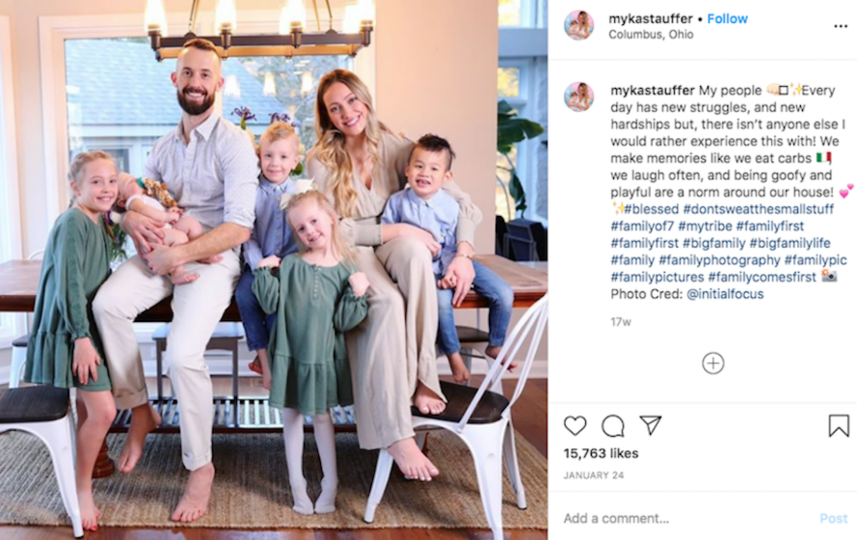The height and width of the screenshot is (540, 858).
Task: Save post with bookmark icon
Action: [839, 426]
